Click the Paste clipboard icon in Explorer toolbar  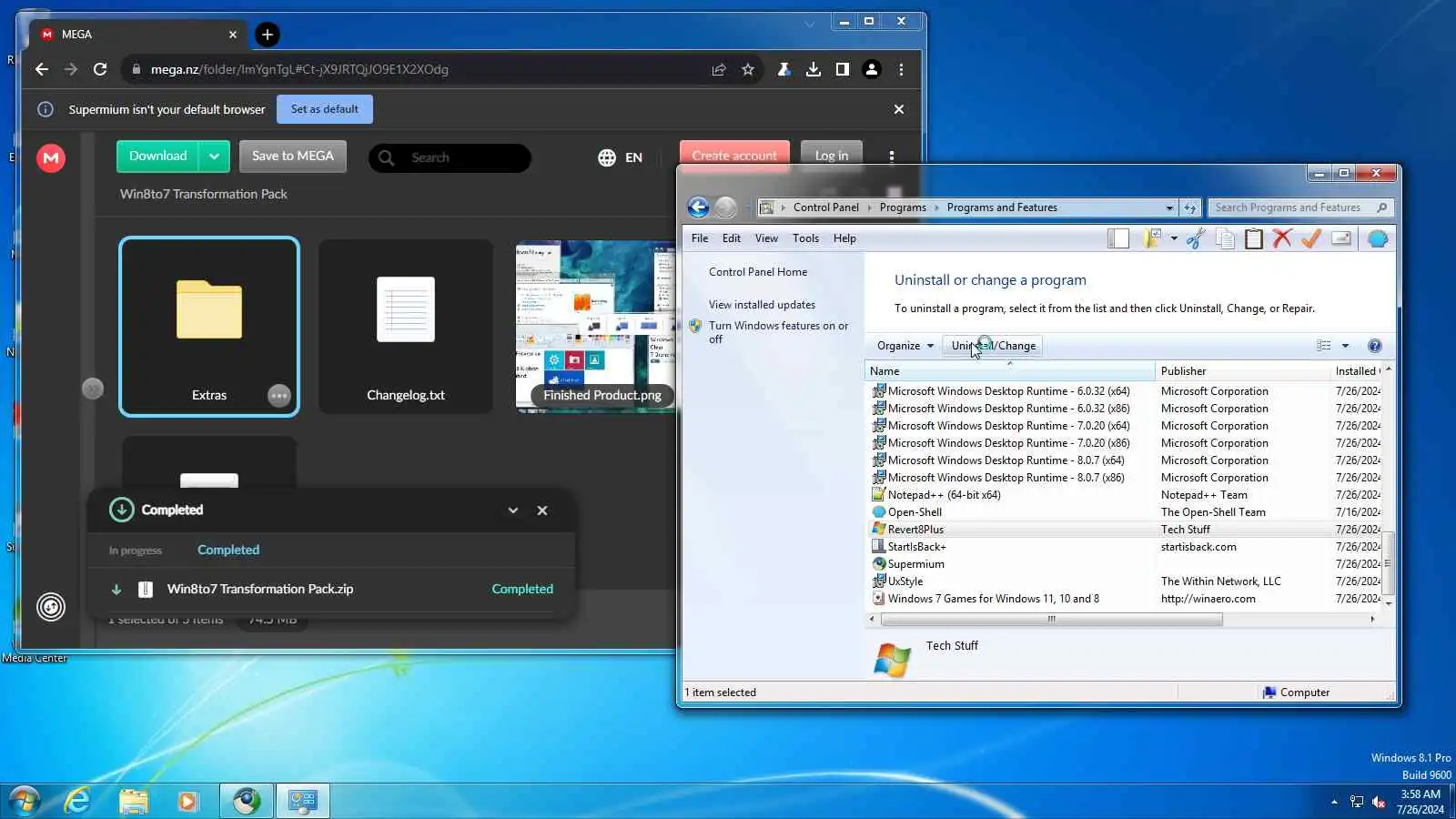tap(1253, 238)
